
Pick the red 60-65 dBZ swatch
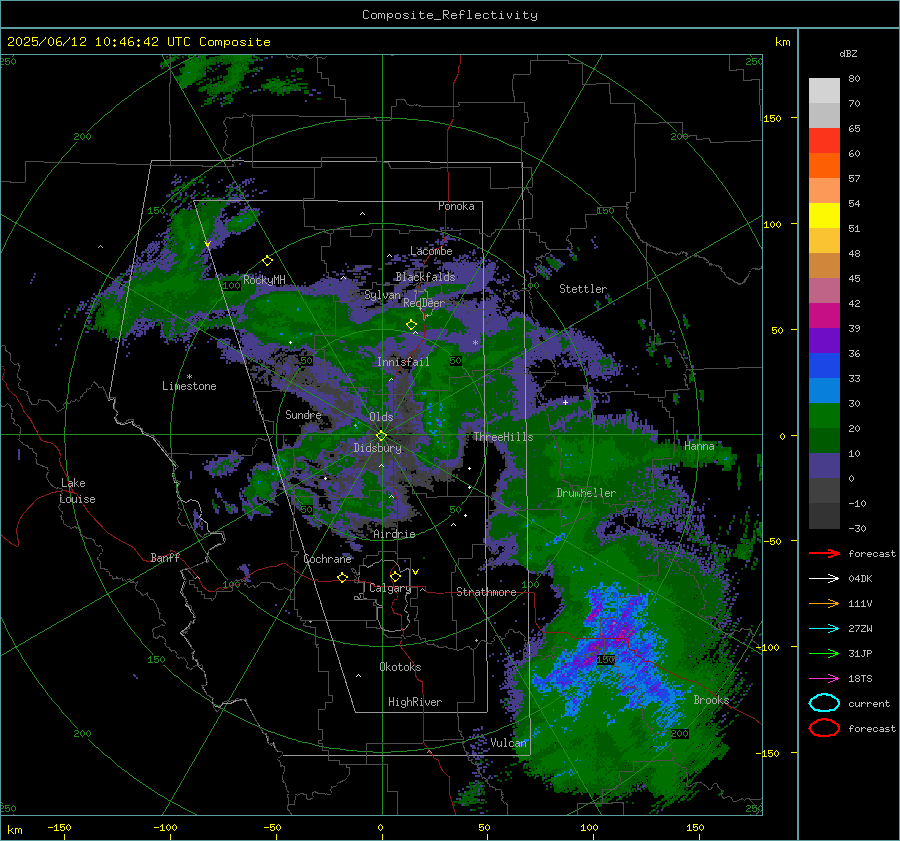coord(824,141)
